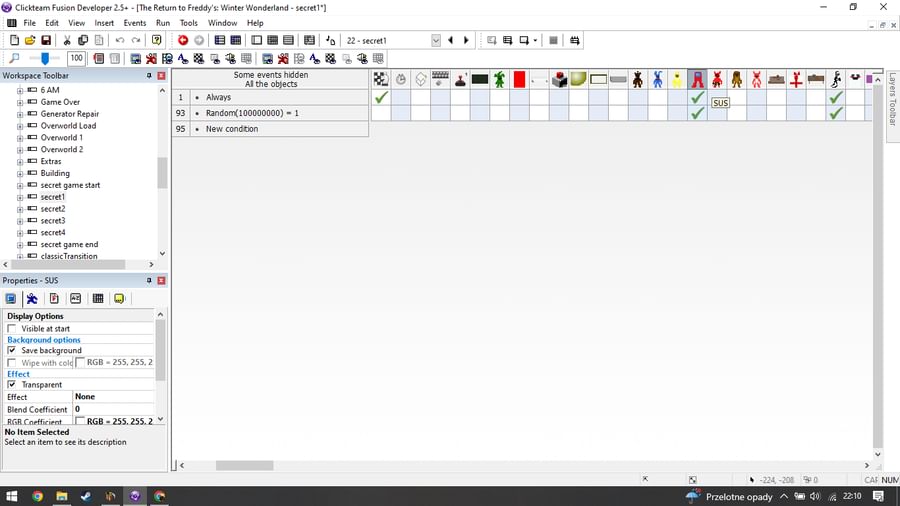Image resolution: width=900 pixels, height=506 pixels.
Task: Select the red cross object column
Action: point(796,79)
